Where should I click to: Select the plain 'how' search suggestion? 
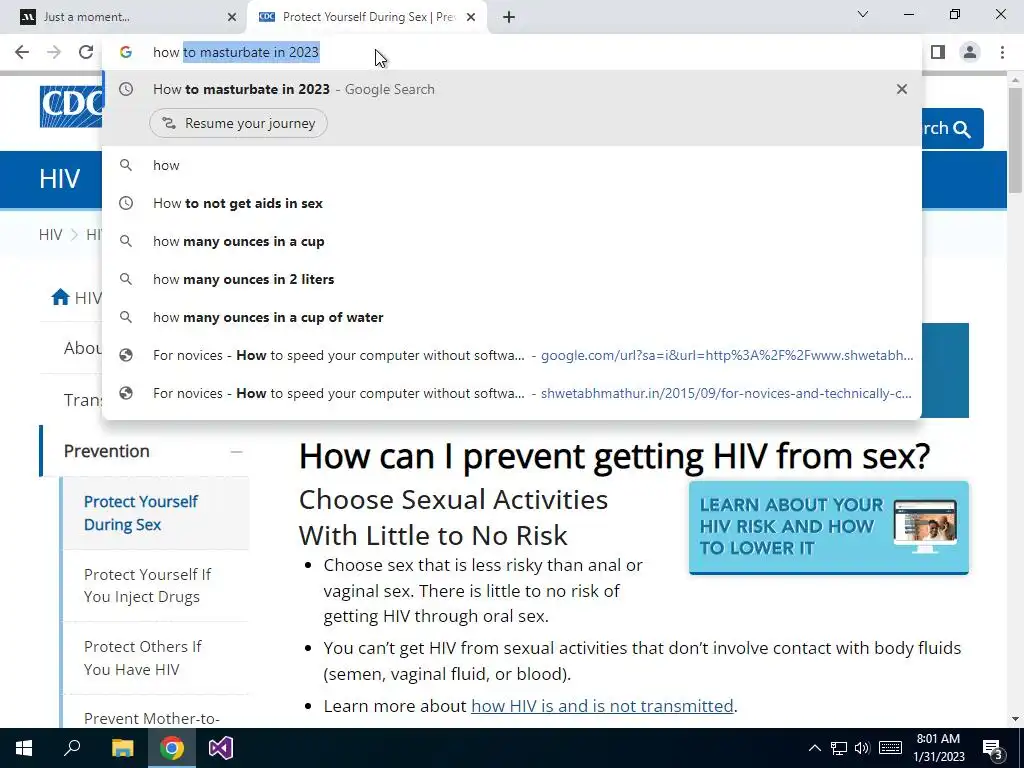coord(512,165)
